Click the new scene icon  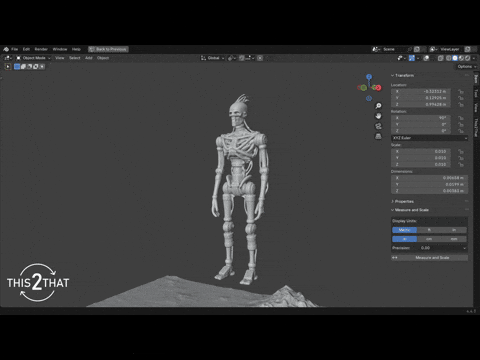coord(417,49)
